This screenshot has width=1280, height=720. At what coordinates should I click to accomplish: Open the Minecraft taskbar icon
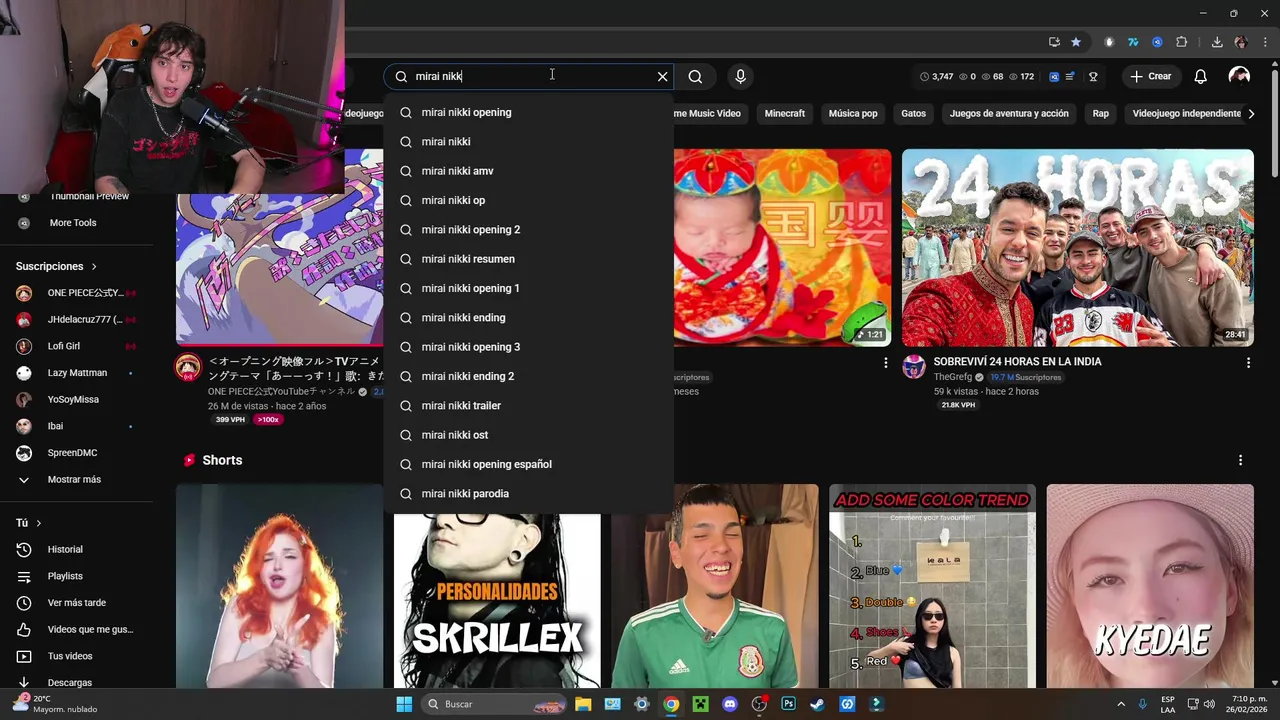coord(701,704)
